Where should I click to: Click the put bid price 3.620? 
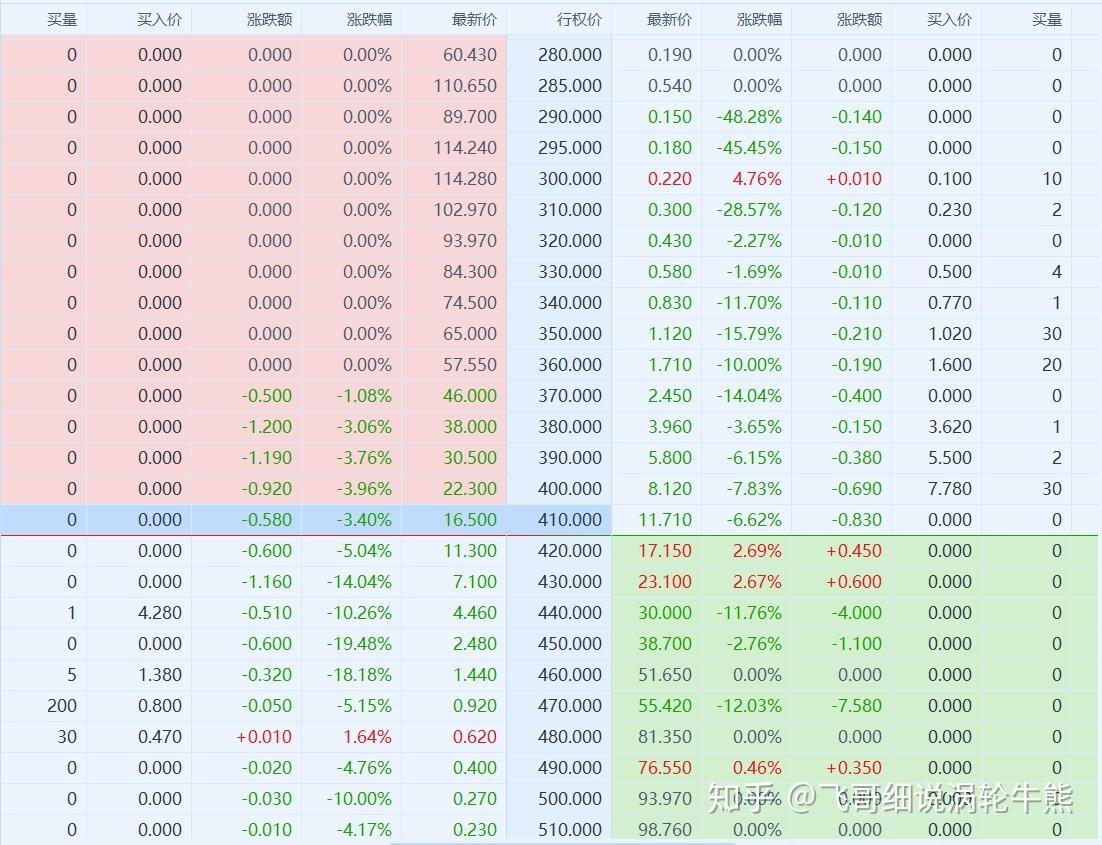tap(949, 427)
